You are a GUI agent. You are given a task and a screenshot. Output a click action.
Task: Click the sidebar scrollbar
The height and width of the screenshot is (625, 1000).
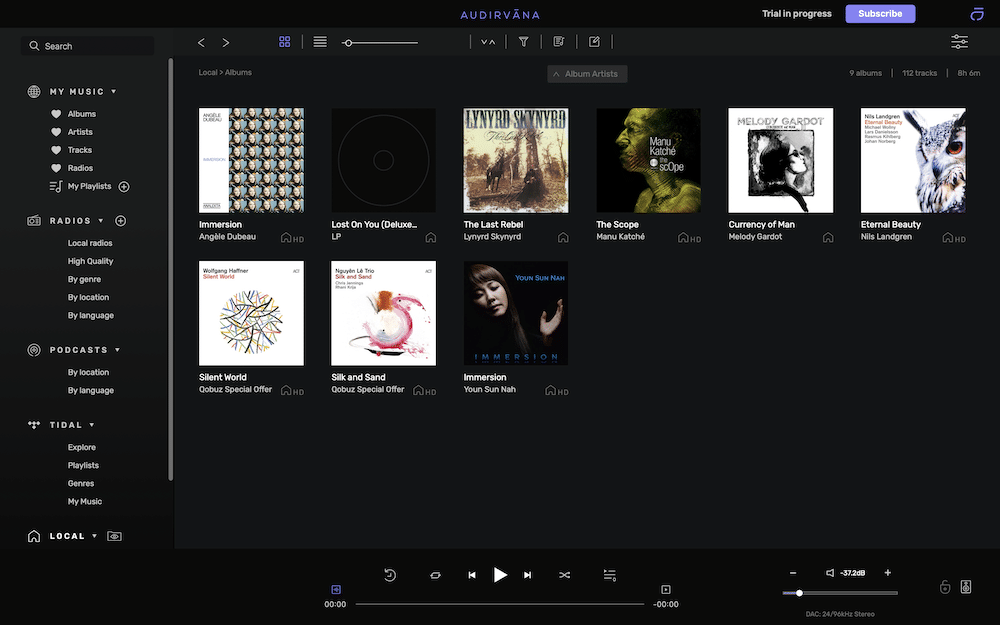[x=170, y=269]
